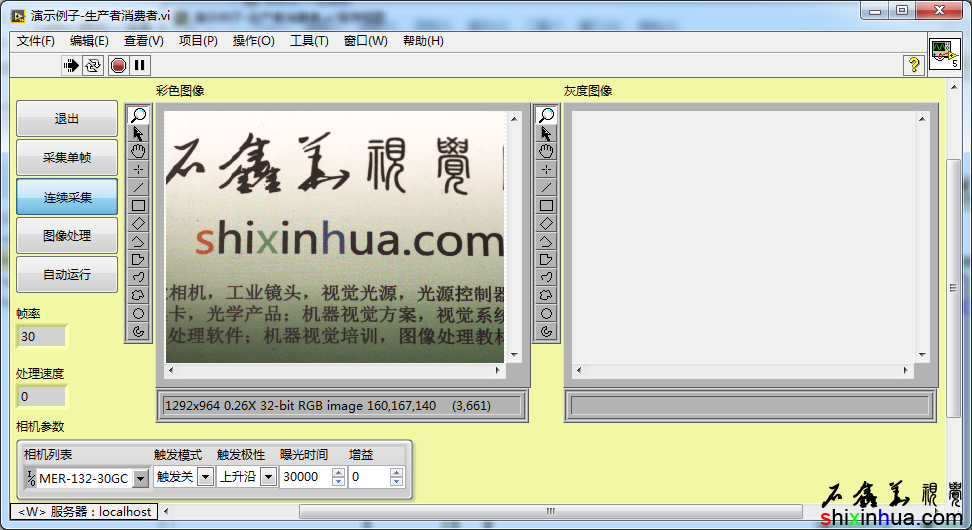Image resolution: width=972 pixels, height=530 pixels.
Task: Click the 退出 exit button
Action: coord(67,119)
